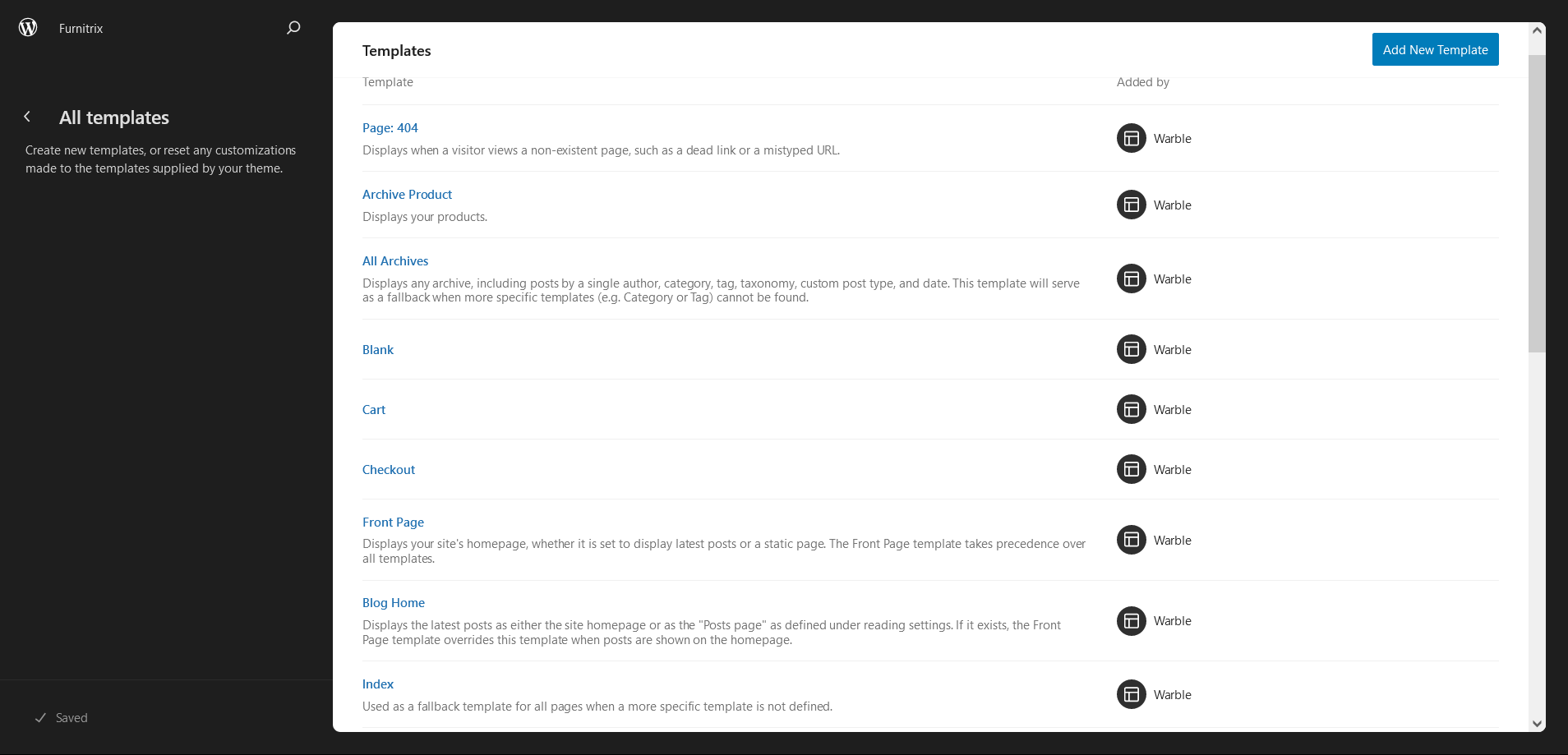Go back using the left chevron
This screenshot has height=755, width=1568.
[x=27, y=117]
